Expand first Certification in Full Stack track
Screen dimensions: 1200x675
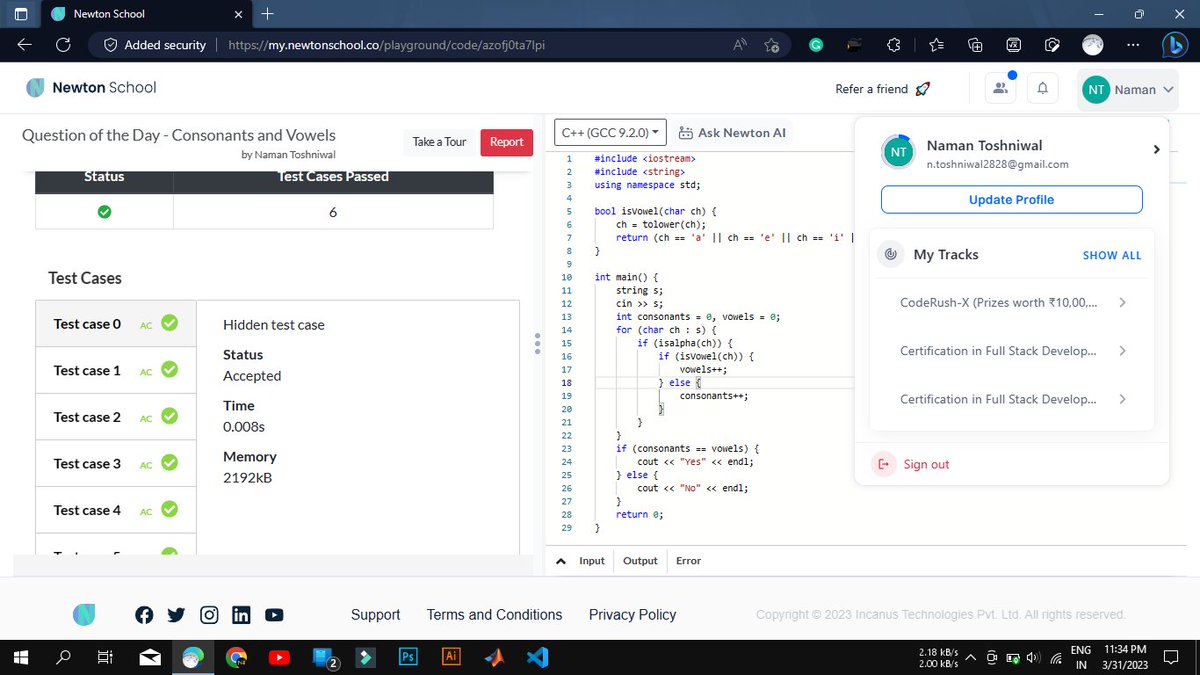pos(1122,351)
